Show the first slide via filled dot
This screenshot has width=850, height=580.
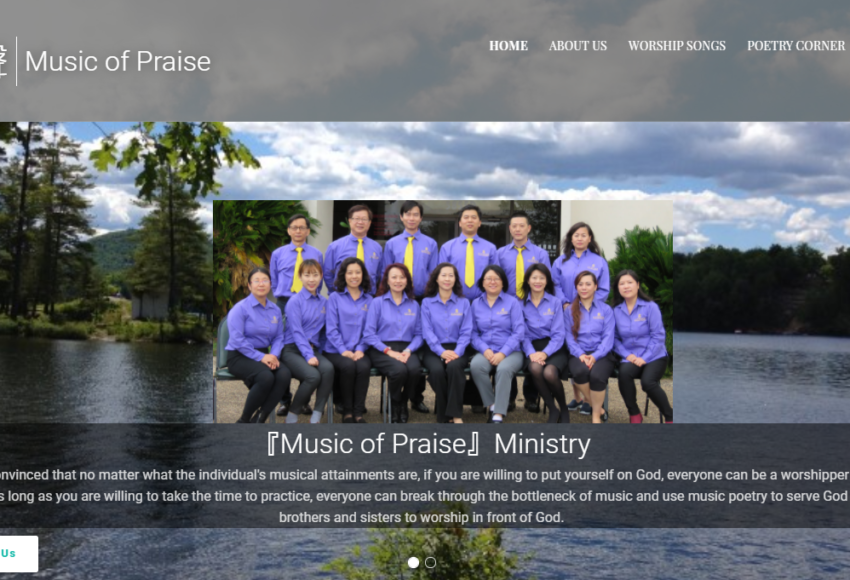[x=413, y=563]
